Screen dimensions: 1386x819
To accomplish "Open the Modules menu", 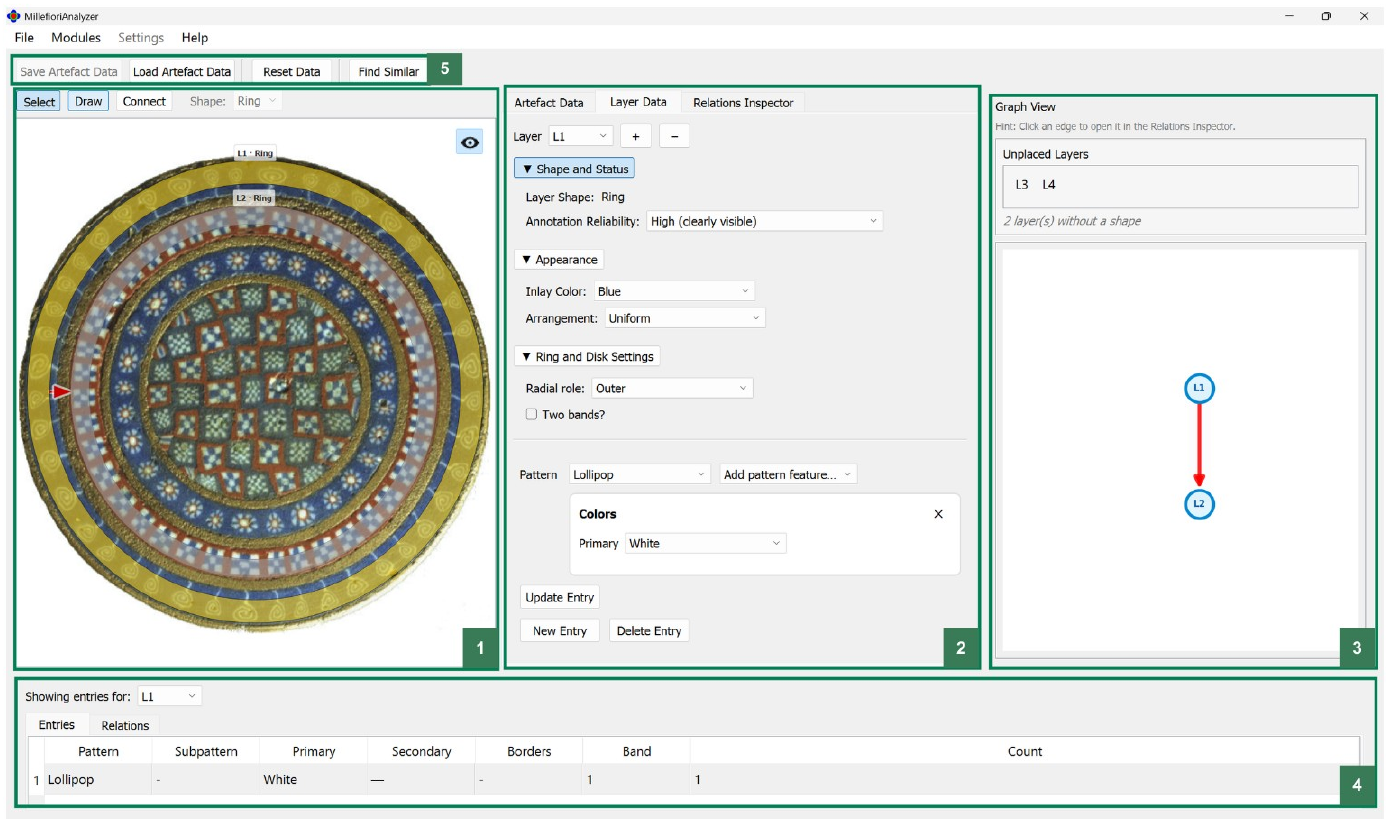I will tap(76, 38).
